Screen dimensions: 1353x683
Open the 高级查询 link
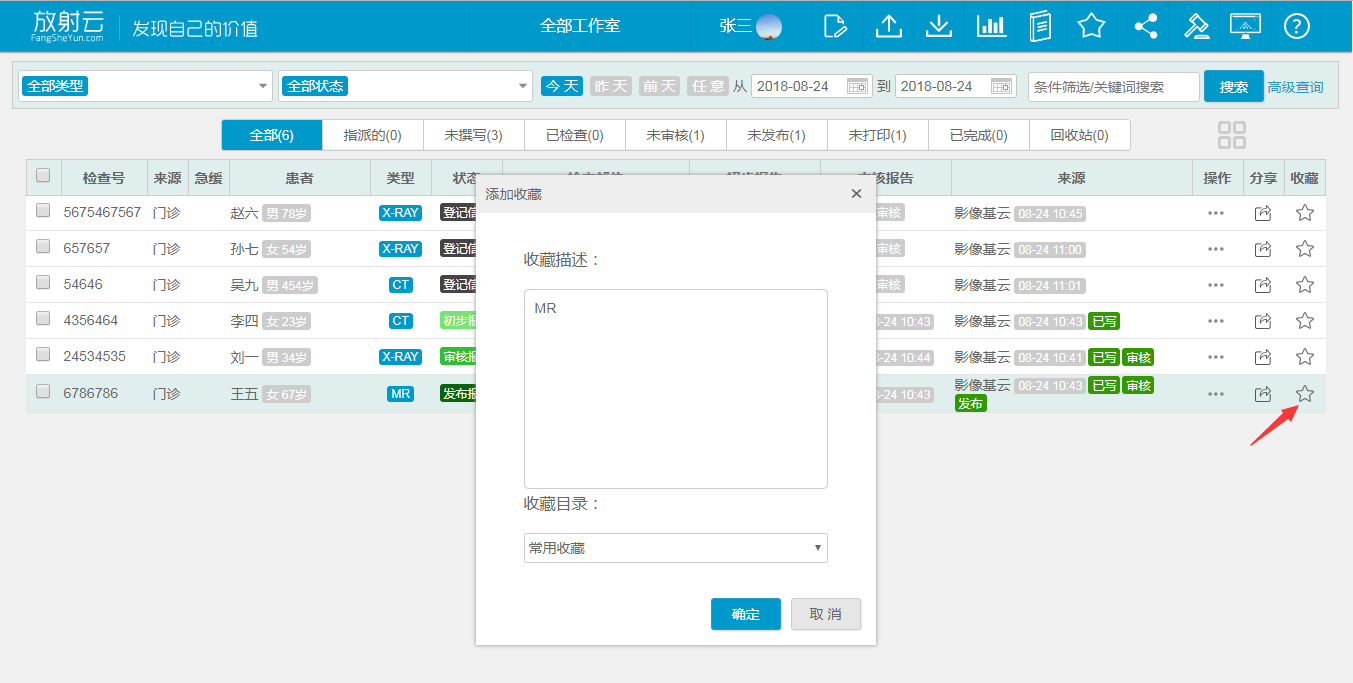(x=1295, y=87)
